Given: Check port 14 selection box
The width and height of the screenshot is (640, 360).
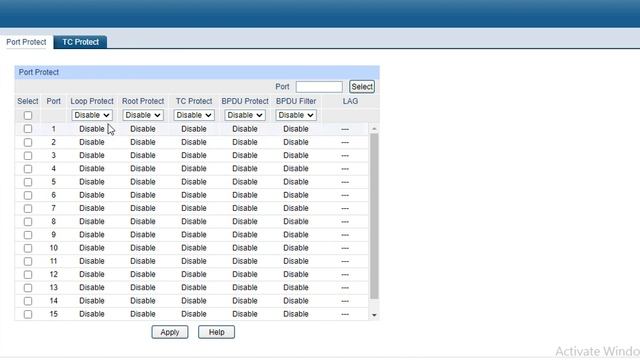Looking at the screenshot, I should click(28, 301).
